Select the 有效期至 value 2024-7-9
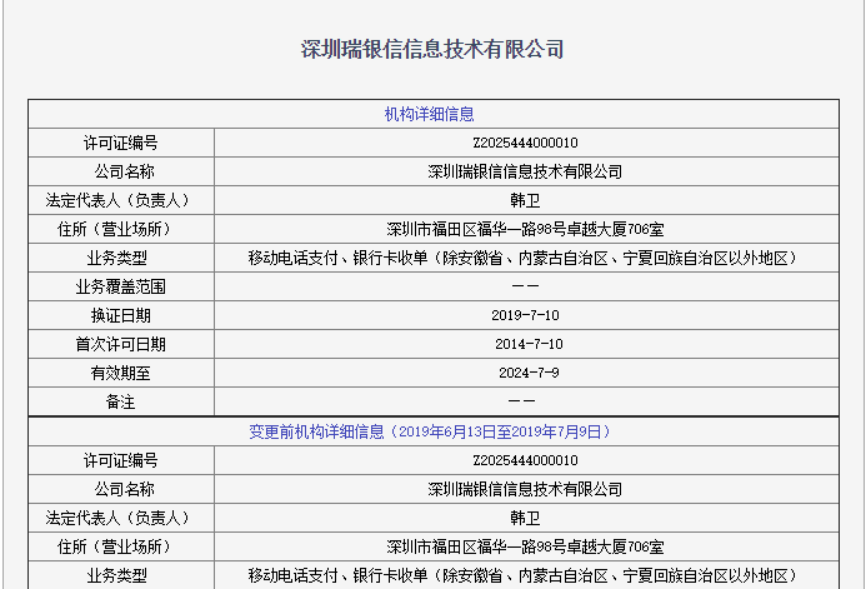 525,373
